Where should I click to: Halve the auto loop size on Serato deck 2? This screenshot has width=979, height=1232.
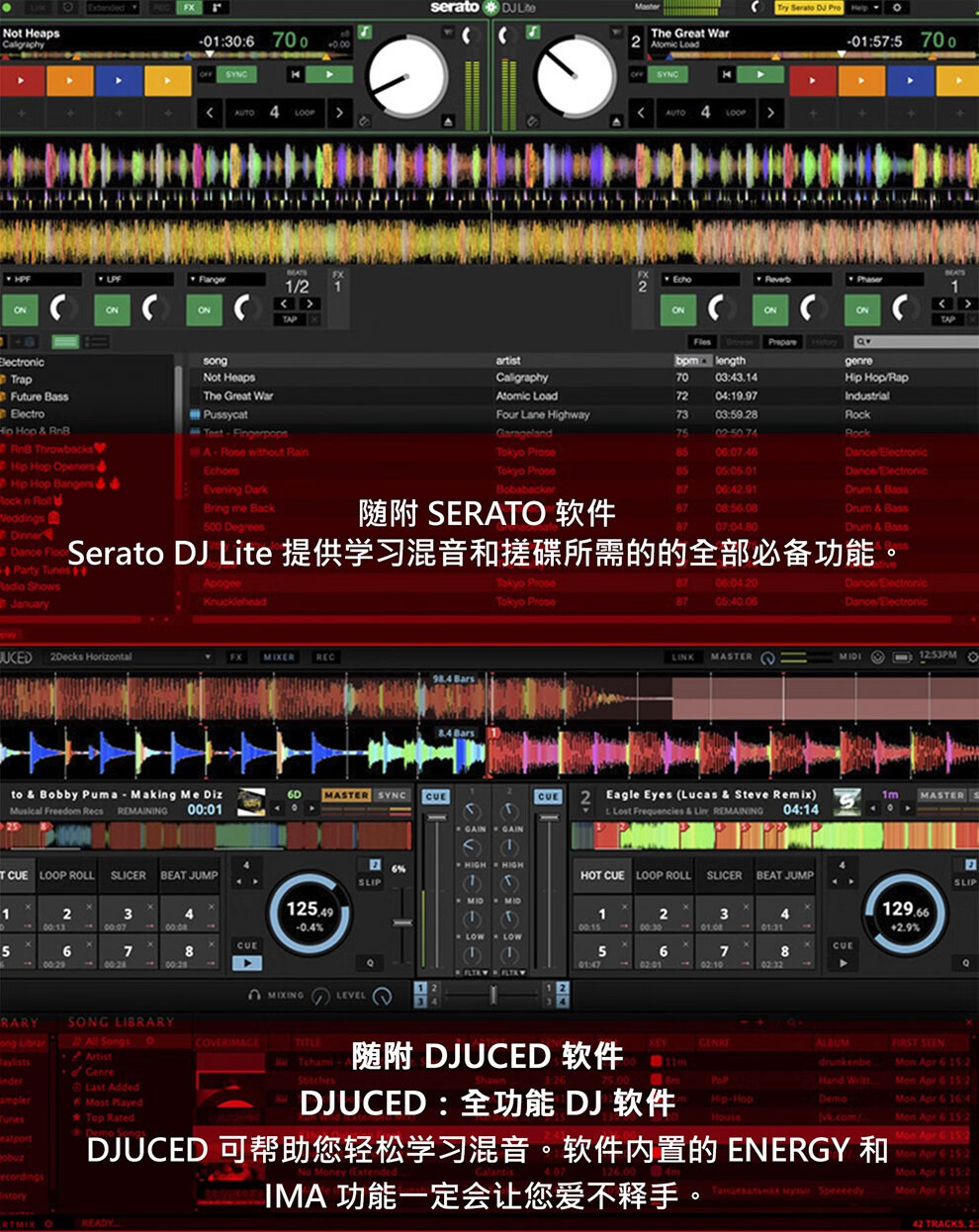(x=641, y=113)
